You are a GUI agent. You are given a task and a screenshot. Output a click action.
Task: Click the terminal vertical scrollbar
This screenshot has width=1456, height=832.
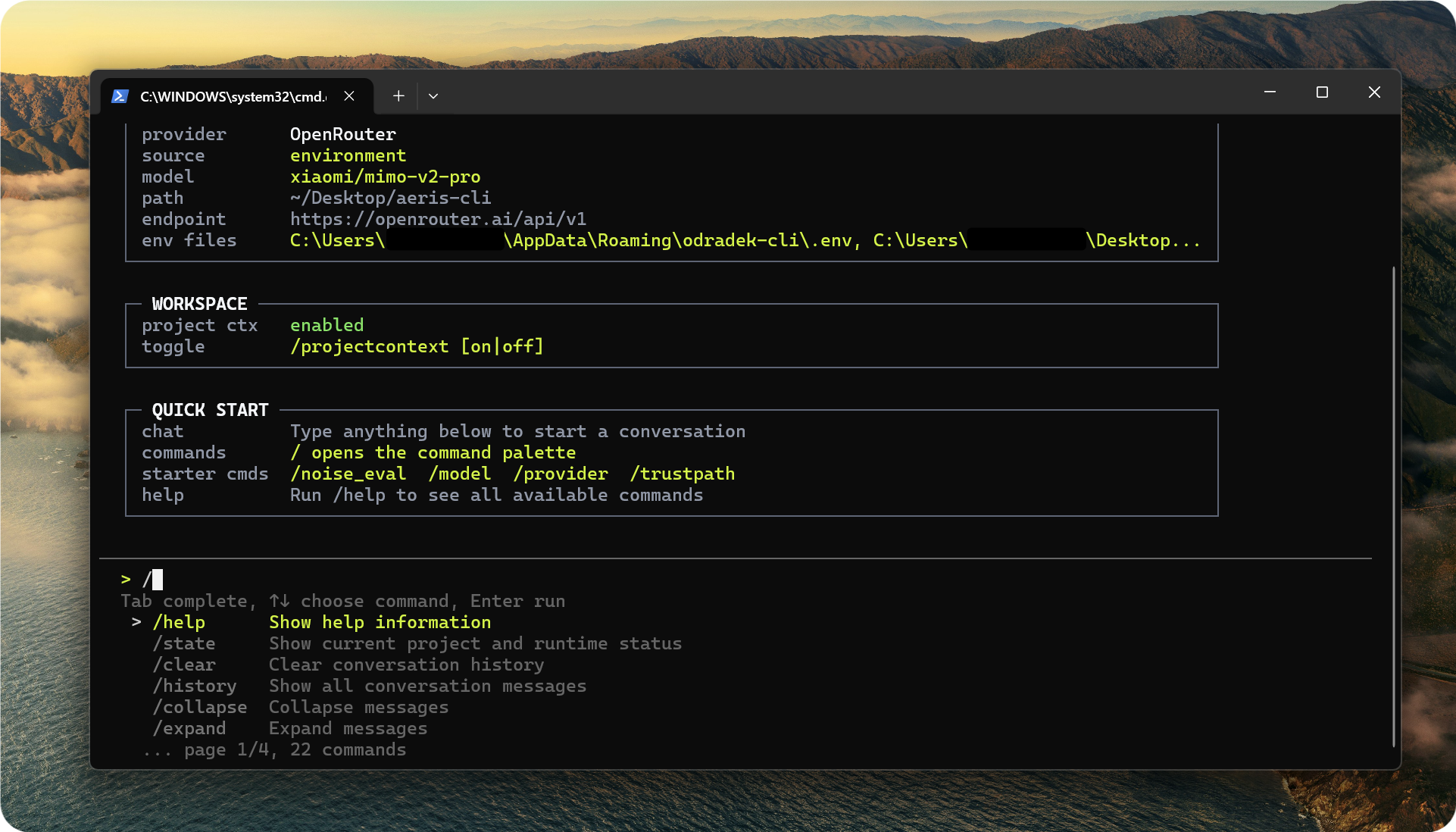coord(1393,506)
